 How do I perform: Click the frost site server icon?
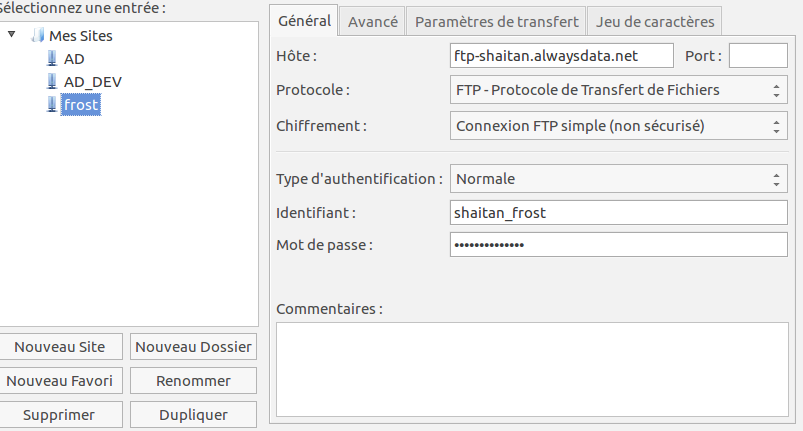52,104
